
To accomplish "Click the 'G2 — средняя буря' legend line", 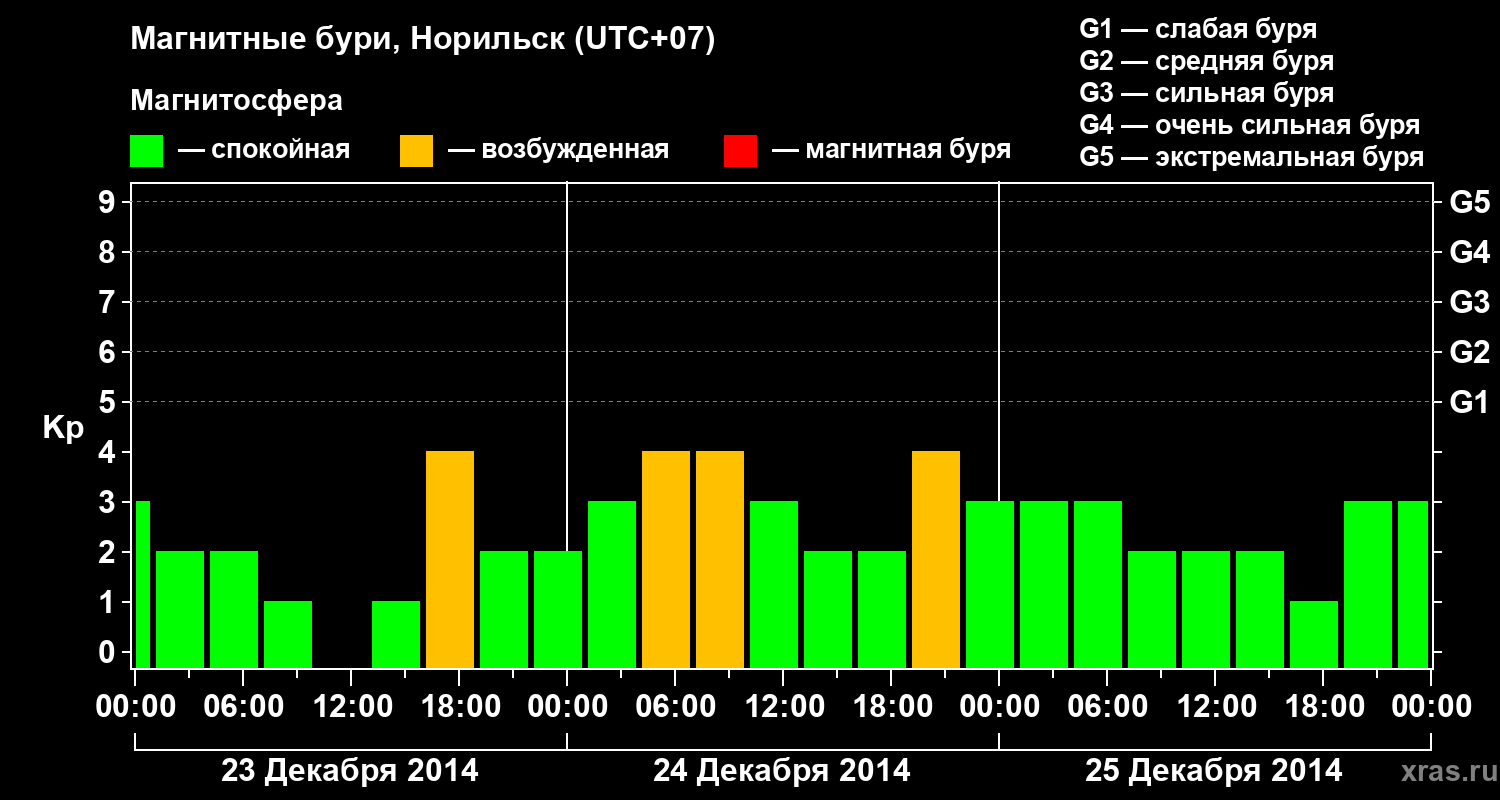I will click(1207, 61).
